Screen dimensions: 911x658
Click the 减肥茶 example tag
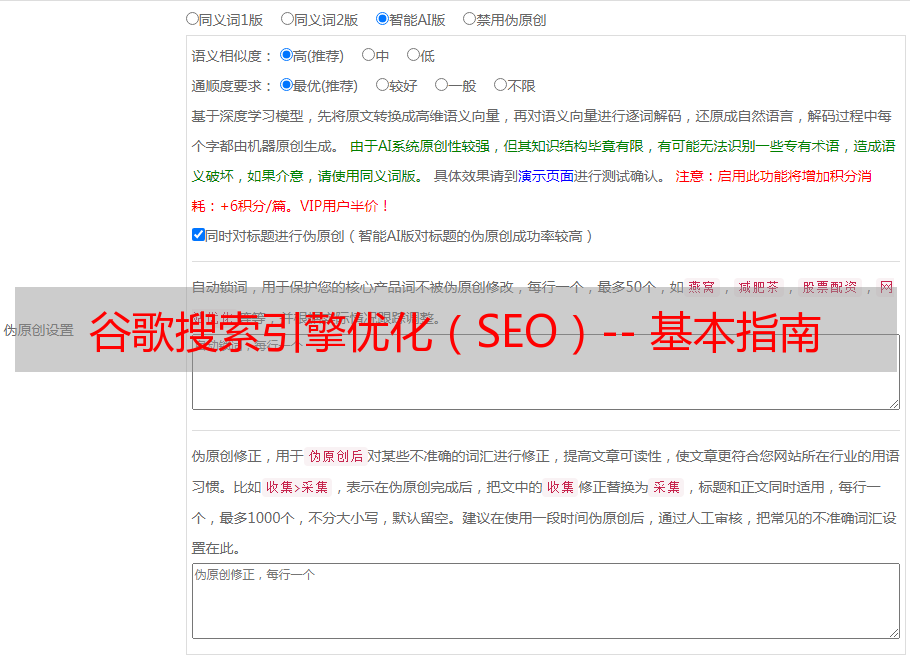[x=759, y=287]
